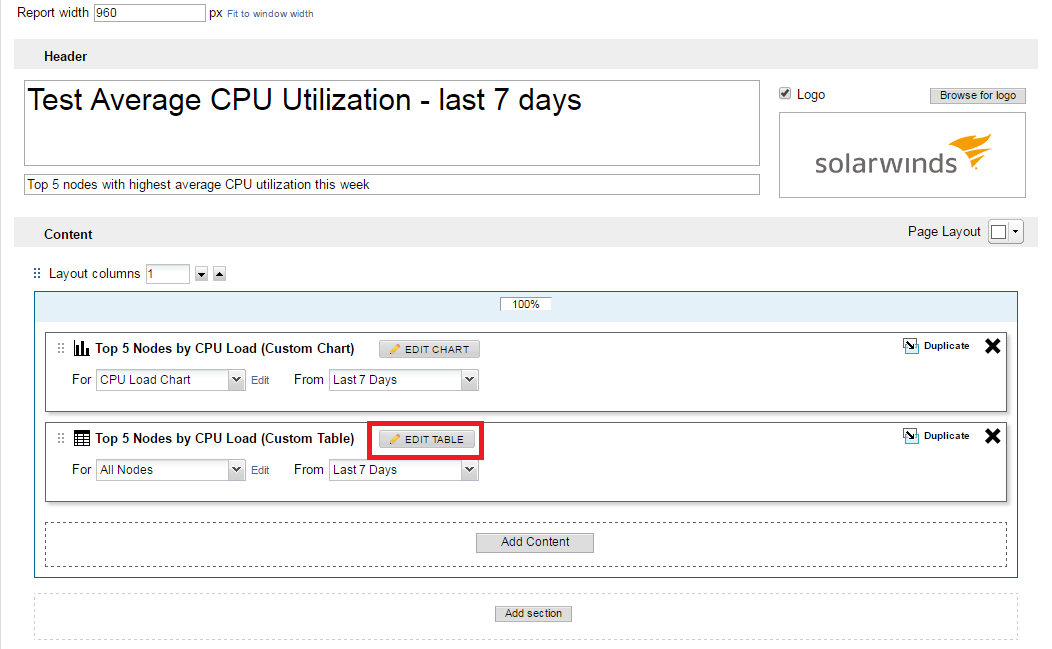This screenshot has height=649, width=1052.
Task: Click the Top 5 Nodes Custom Table title
Action: (x=225, y=438)
